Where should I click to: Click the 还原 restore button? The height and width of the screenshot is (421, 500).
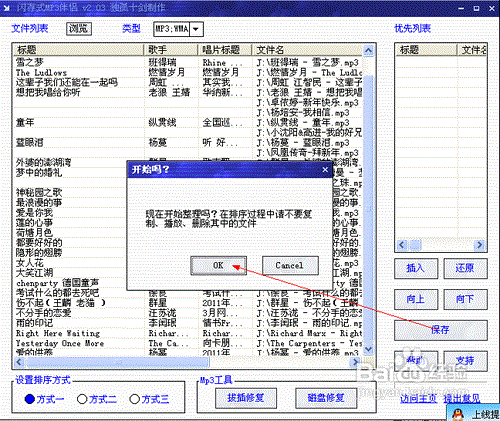point(465,268)
